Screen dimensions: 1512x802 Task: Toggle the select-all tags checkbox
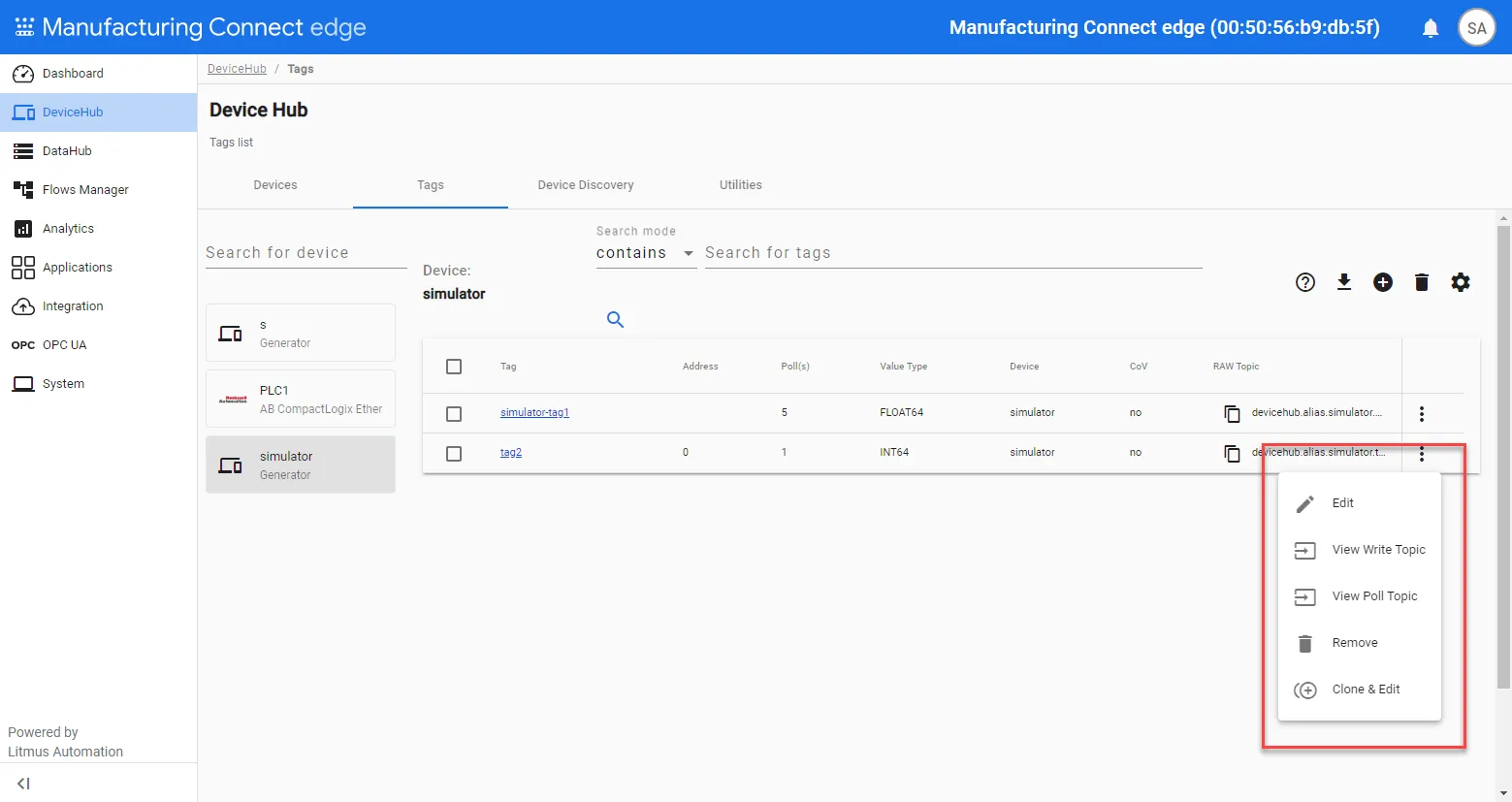(x=454, y=367)
